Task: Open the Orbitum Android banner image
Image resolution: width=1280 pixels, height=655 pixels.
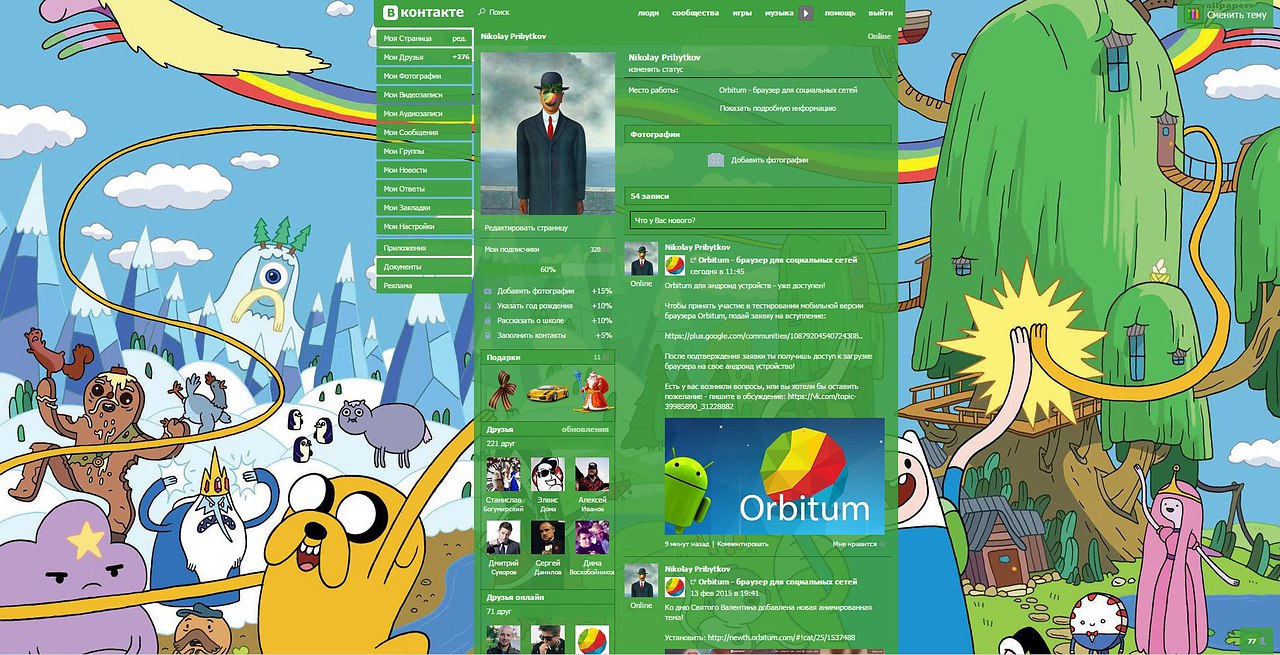Action: point(775,476)
